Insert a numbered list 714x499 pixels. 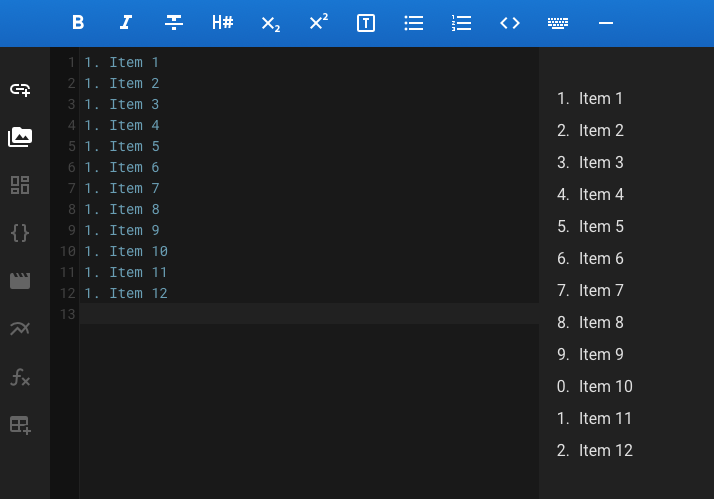462,23
